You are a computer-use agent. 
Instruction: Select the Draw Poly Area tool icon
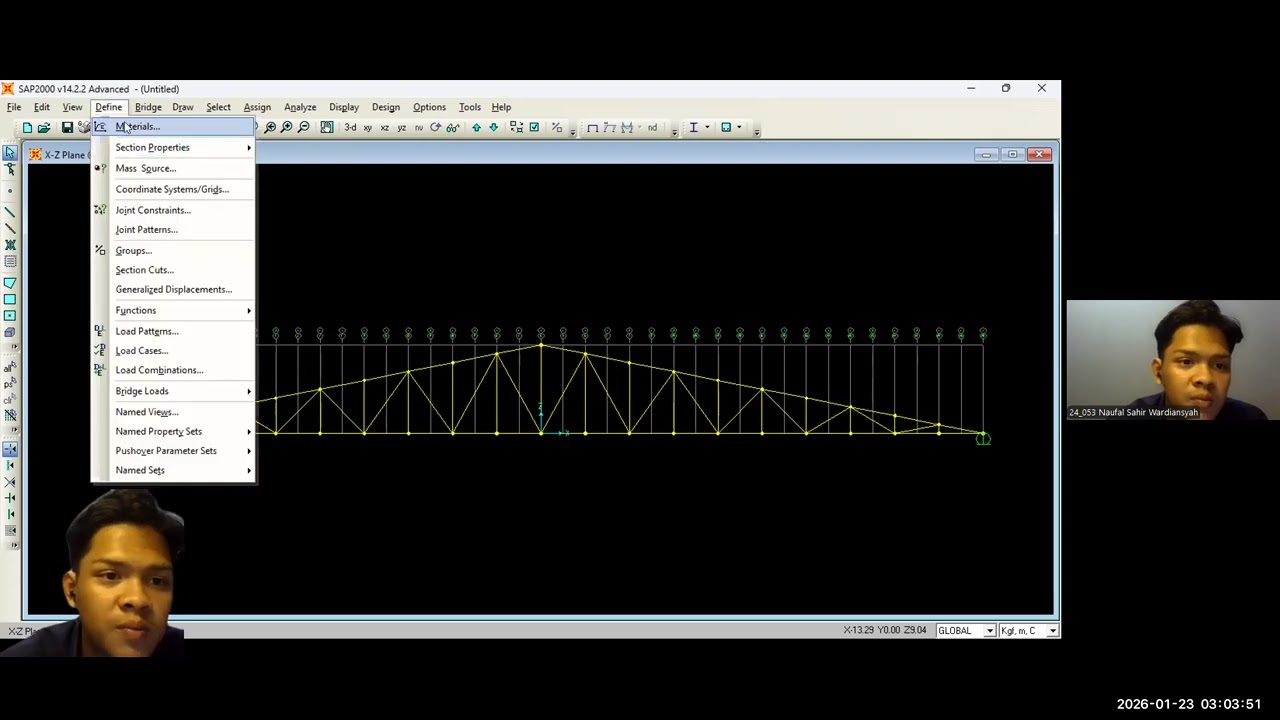(x=10, y=283)
